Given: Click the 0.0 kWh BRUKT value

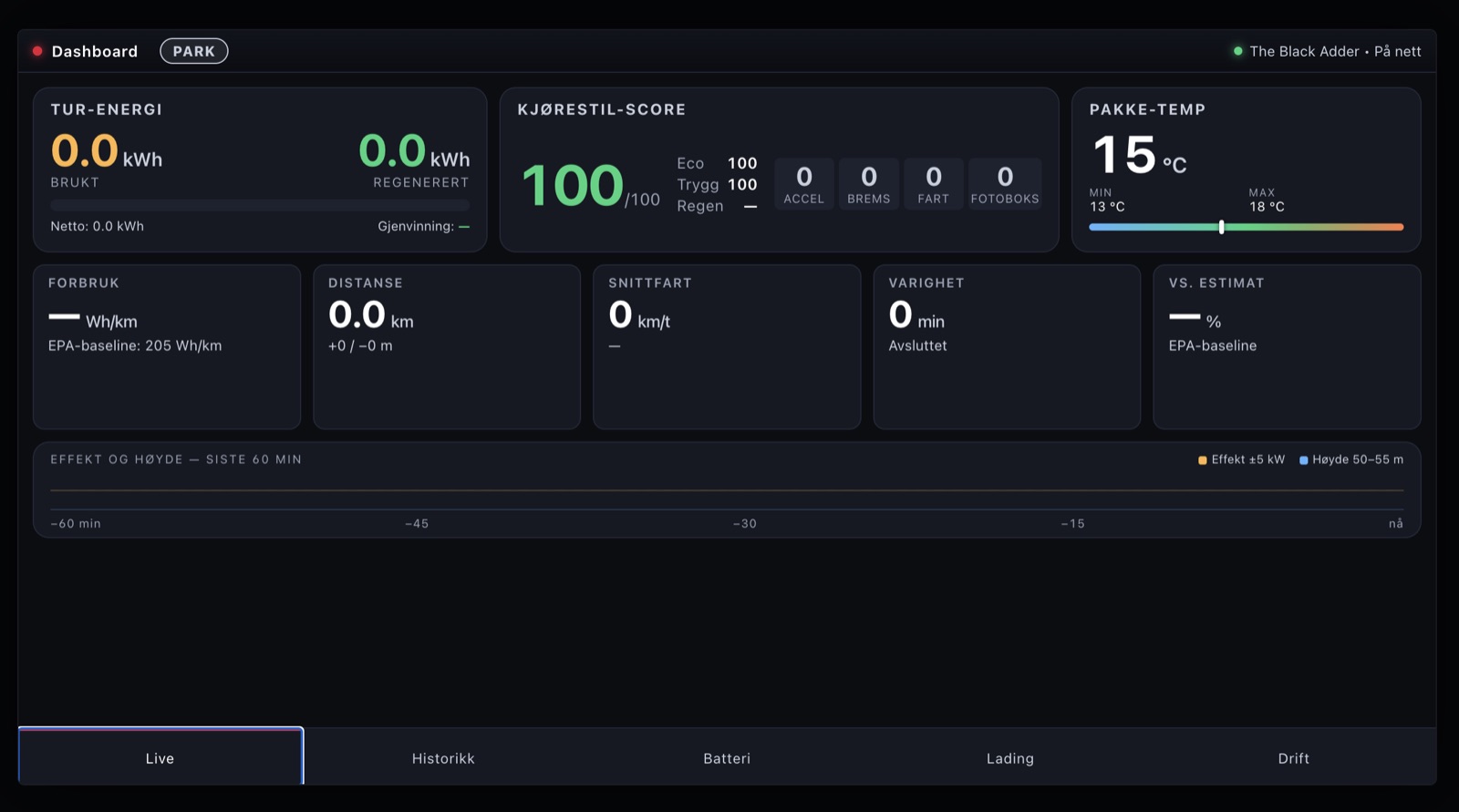Looking at the screenshot, I should (107, 151).
